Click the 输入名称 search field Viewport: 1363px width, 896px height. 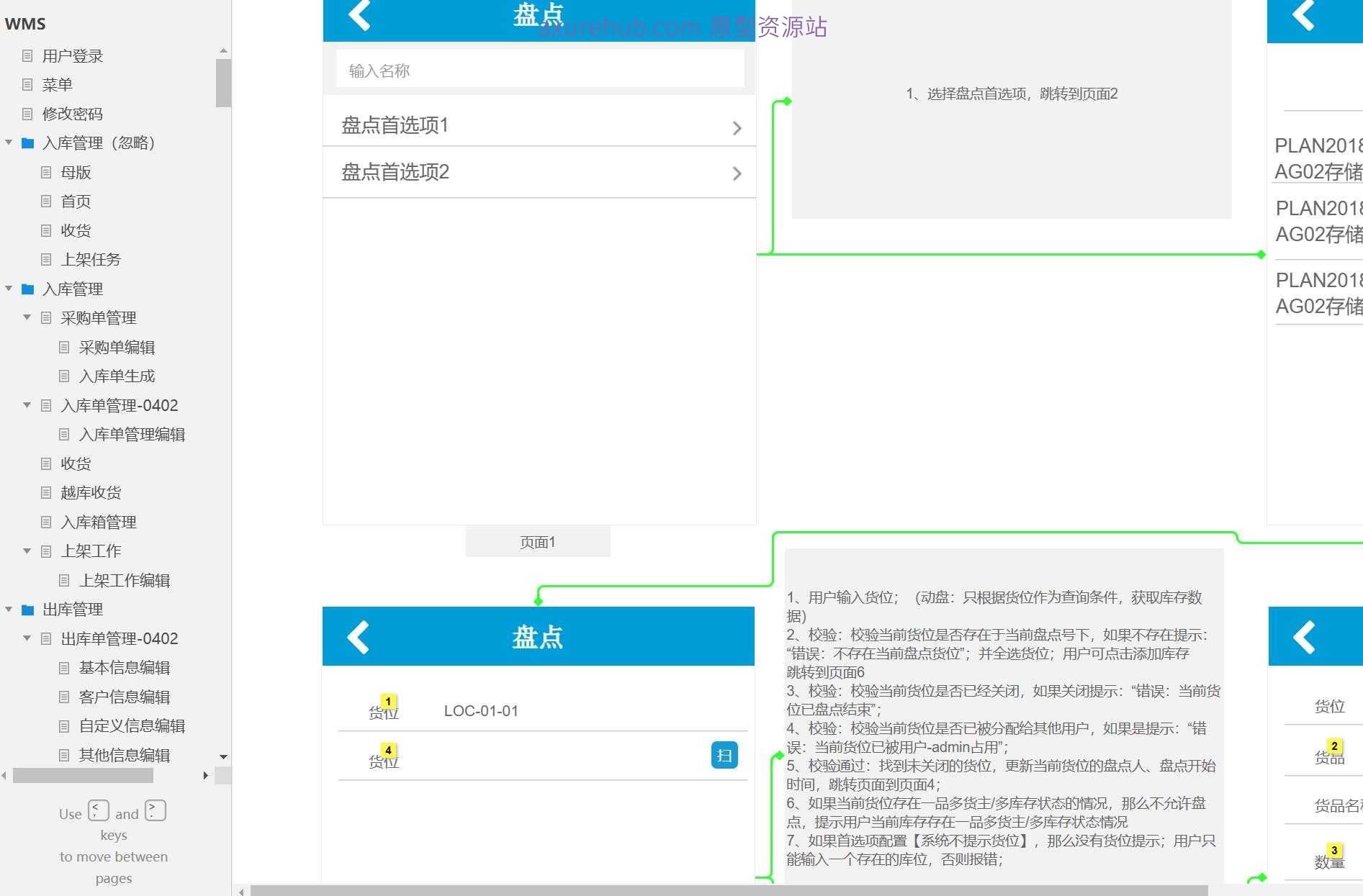[x=539, y=71]
